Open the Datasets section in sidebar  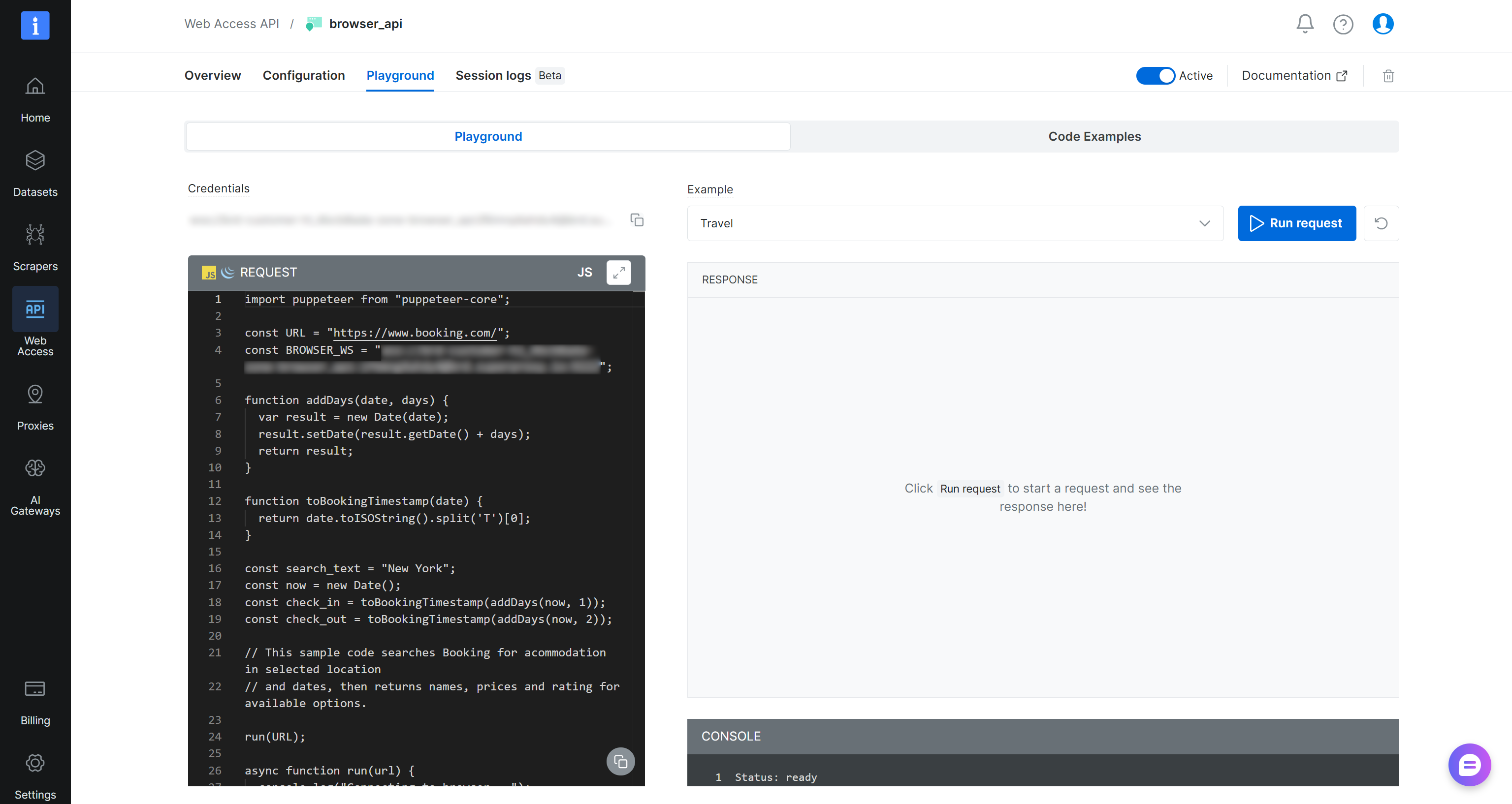point(35,174)
